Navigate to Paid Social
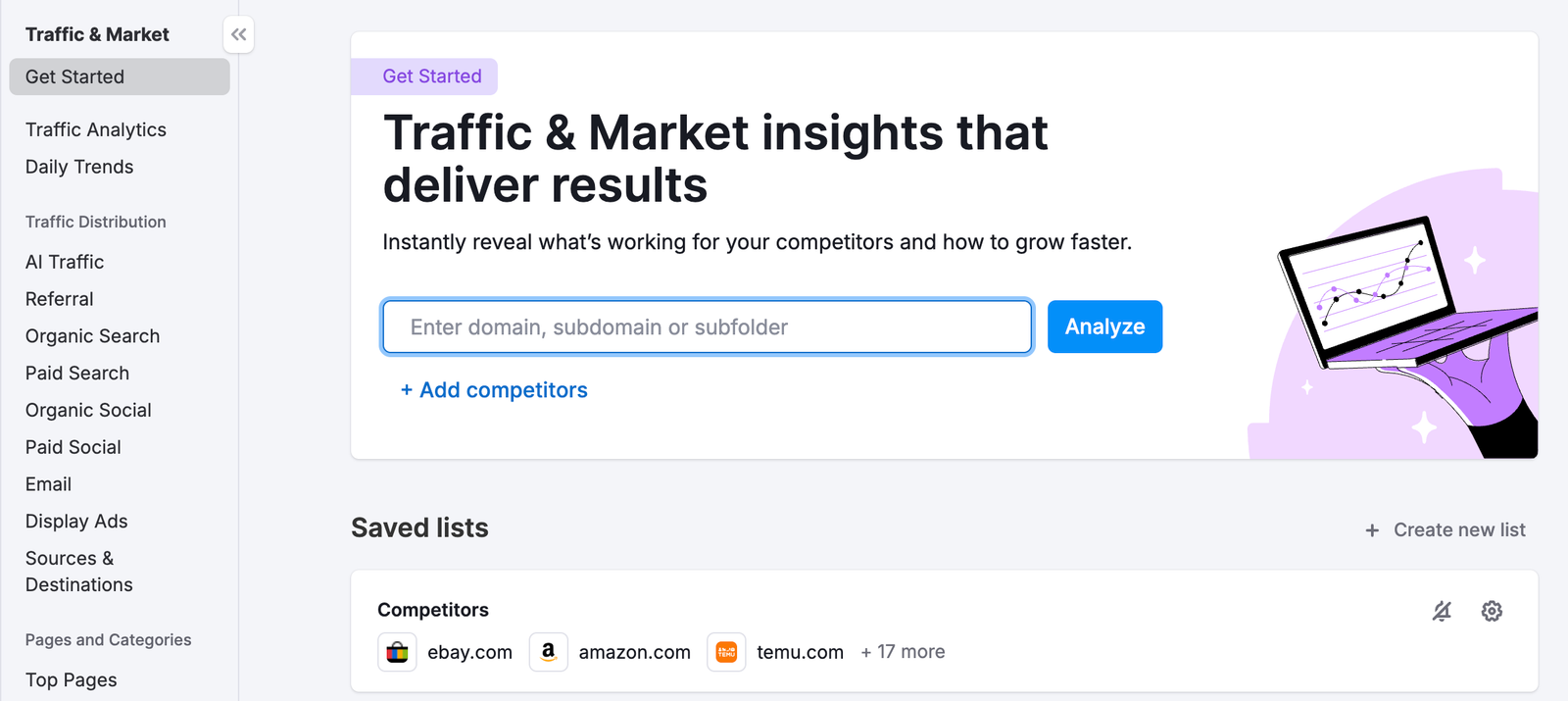 (x=73, y=447)
